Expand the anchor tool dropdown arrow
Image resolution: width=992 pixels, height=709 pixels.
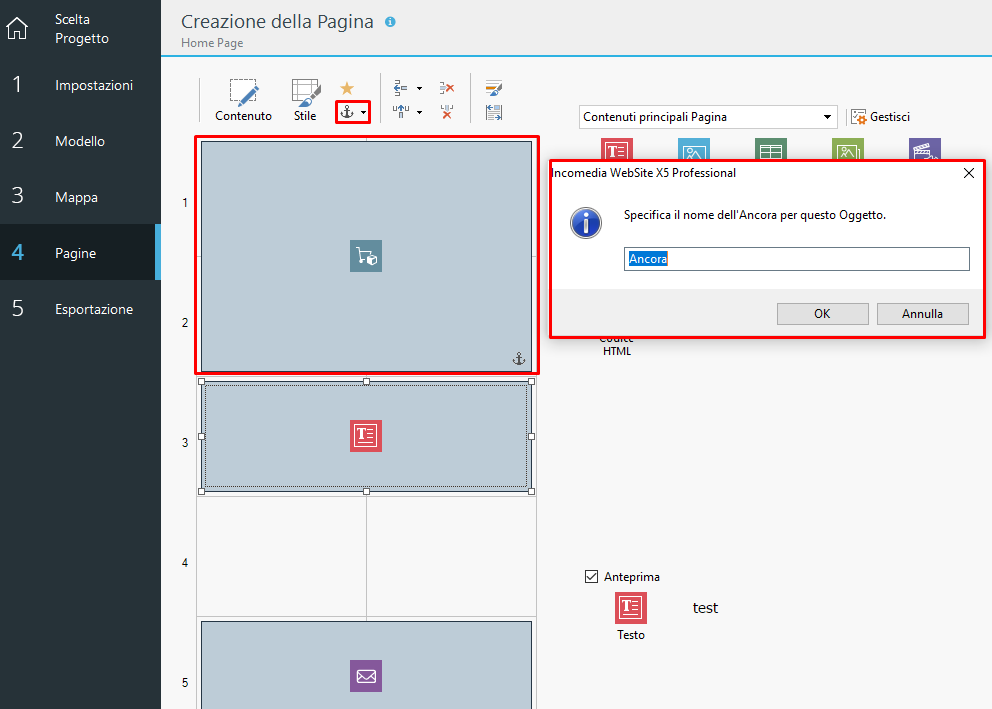click(363, 113)
